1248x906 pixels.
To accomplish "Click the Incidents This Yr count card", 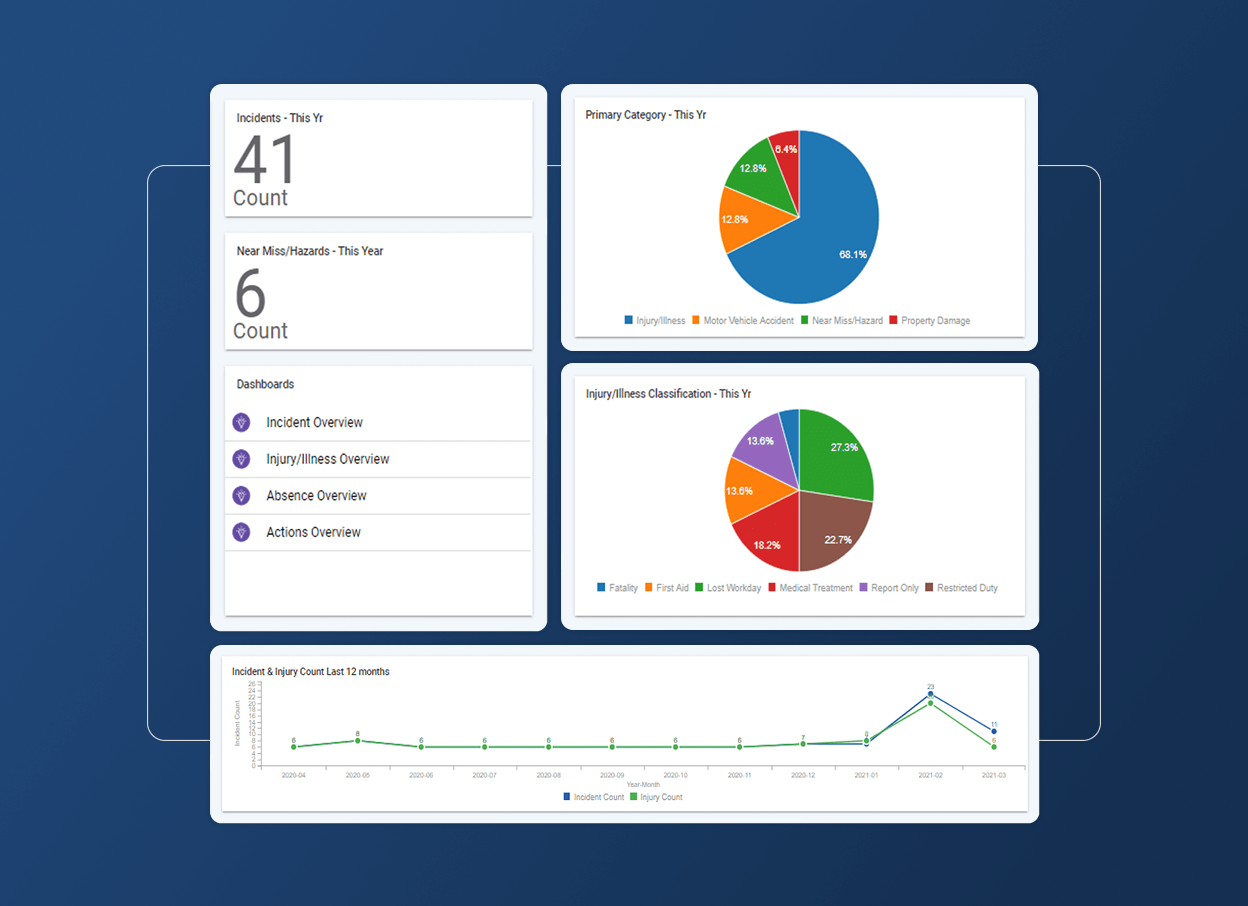I will tap(379, 158).
